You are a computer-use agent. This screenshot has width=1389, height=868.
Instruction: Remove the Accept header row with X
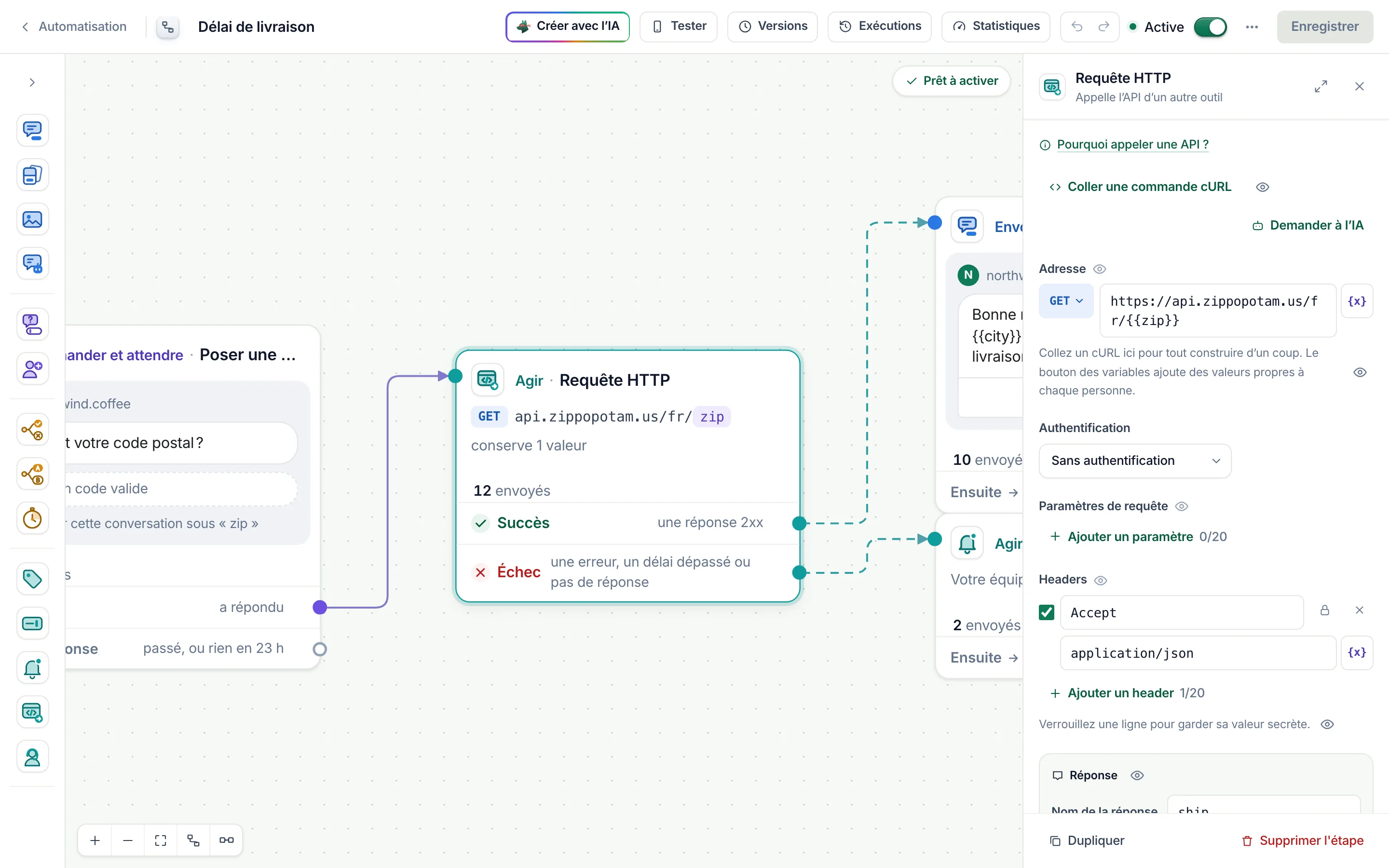1359,610
